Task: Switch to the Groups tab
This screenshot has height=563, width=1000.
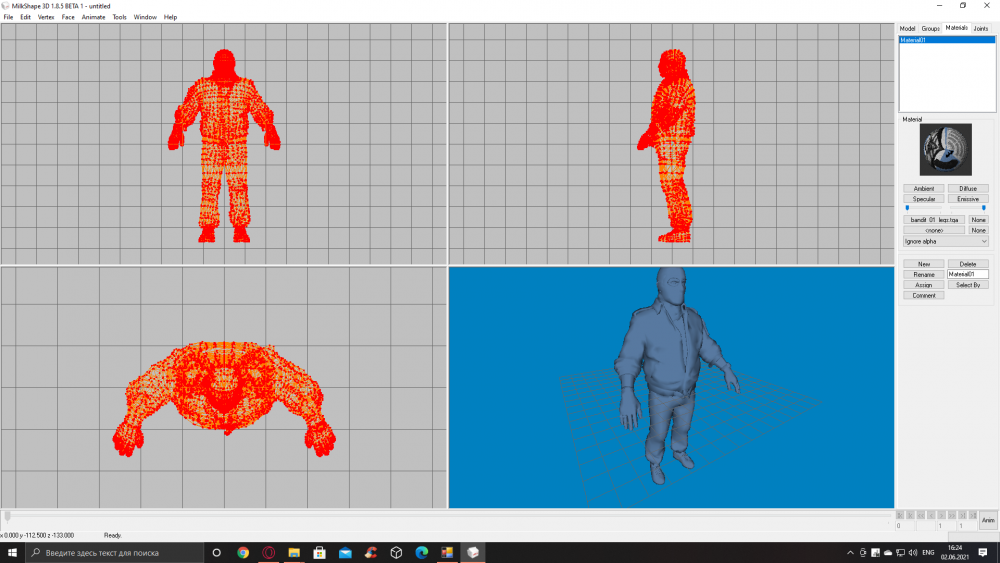Action: (930, 29)
